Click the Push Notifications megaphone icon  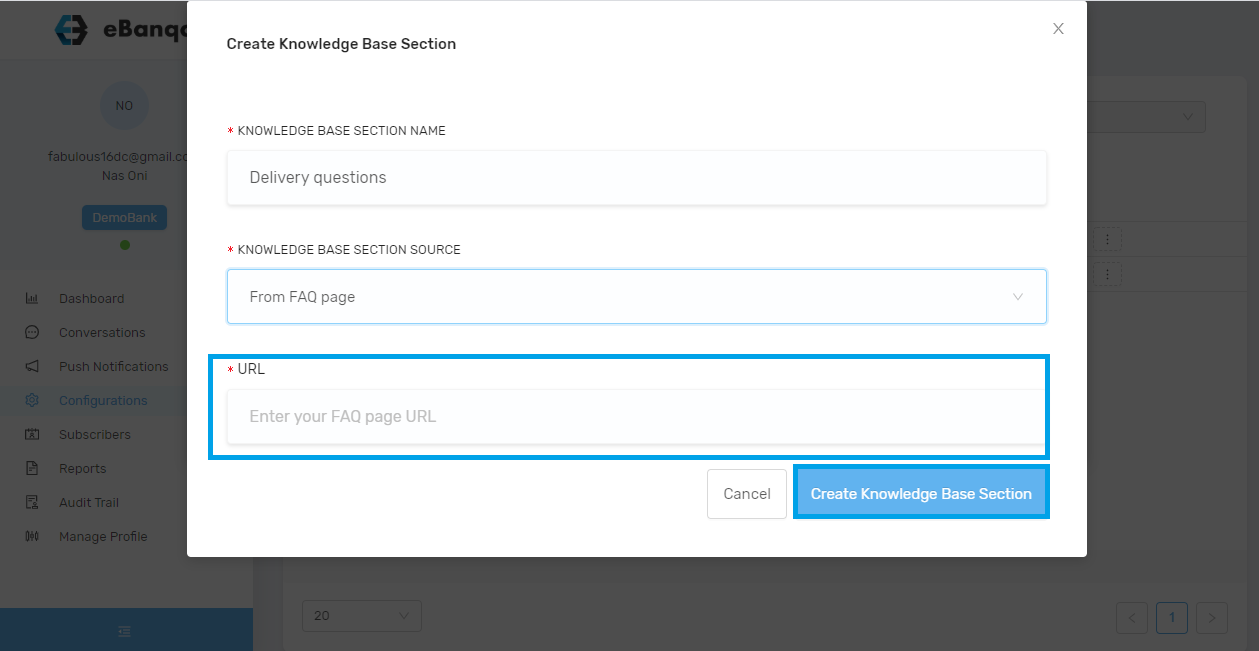point(32,366)
